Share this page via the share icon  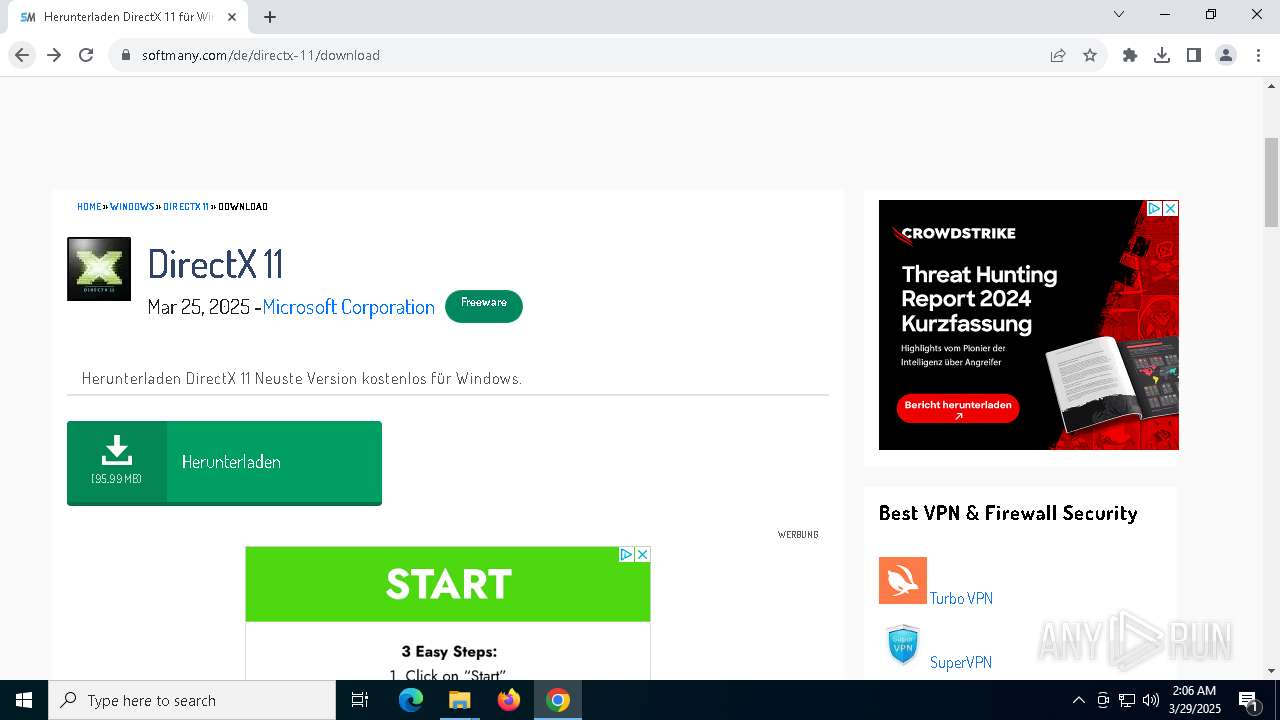point(1058,55)
